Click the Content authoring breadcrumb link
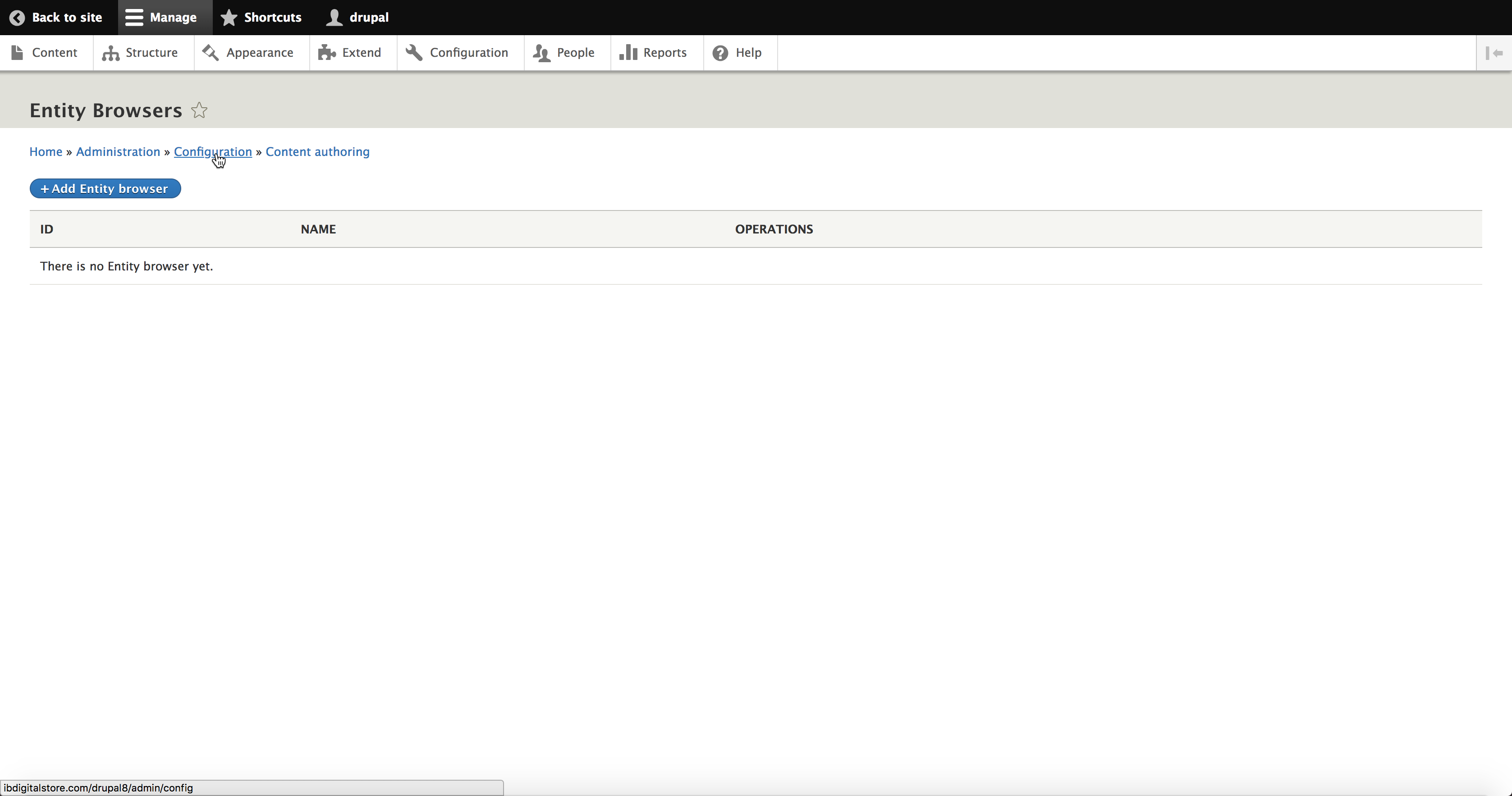 pos(317,151)
